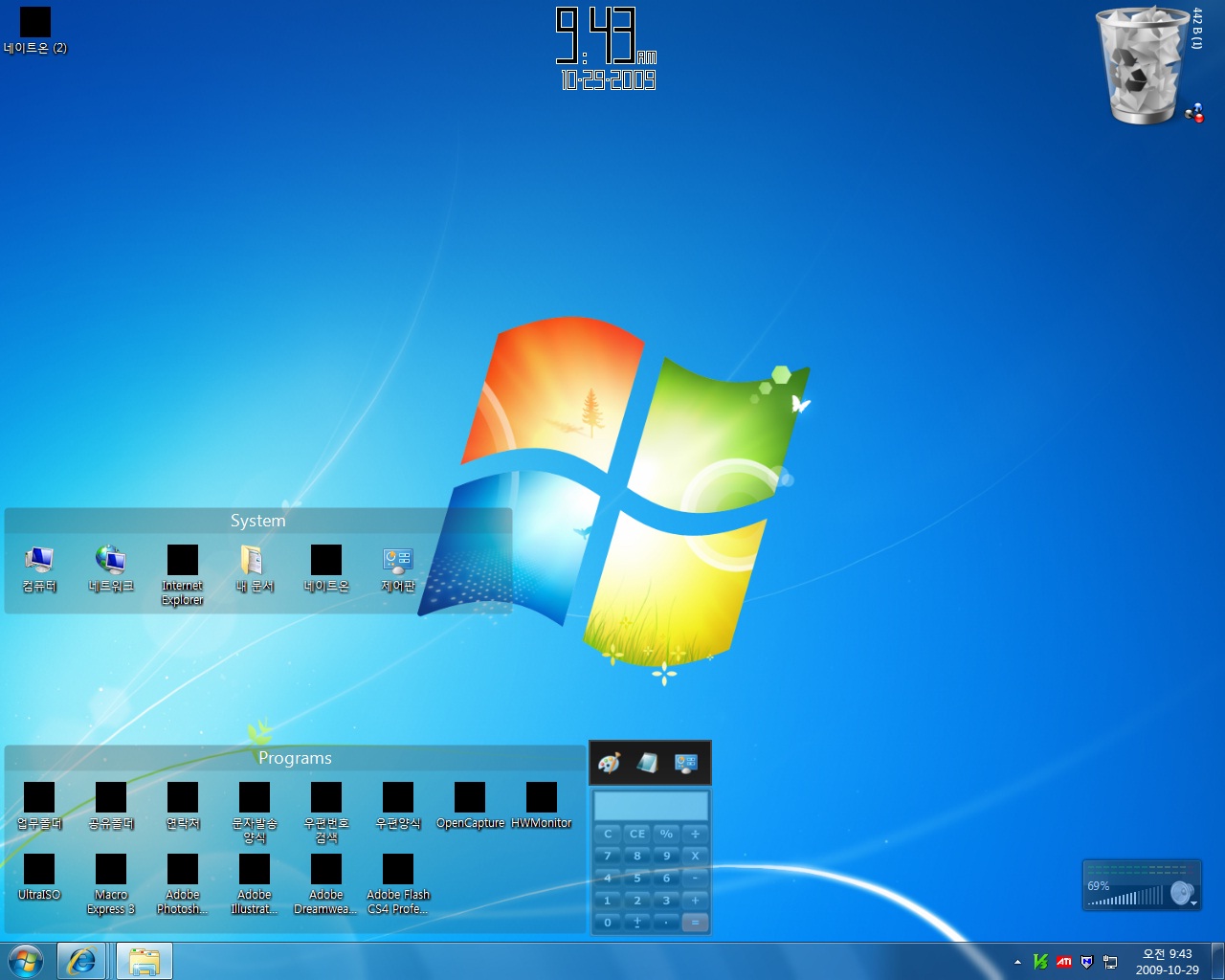Click the calculator display field
The width and height of the screenshot is (1225, 980).
coord(651,806)
